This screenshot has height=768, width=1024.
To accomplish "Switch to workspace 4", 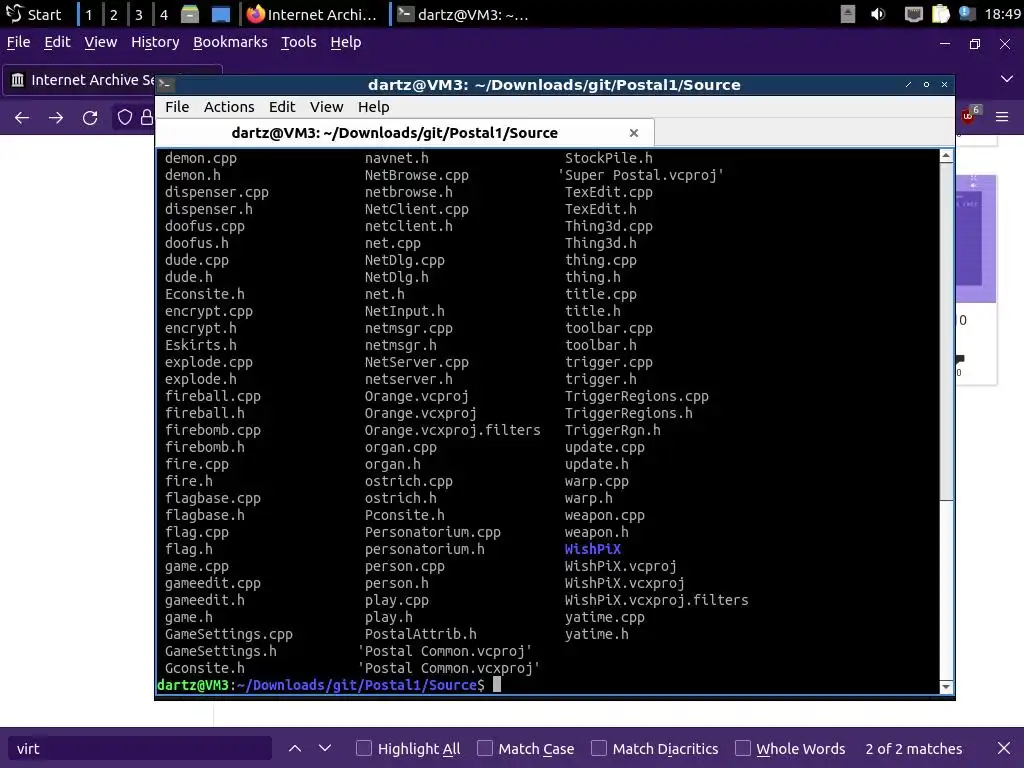I will pos(163,14).
